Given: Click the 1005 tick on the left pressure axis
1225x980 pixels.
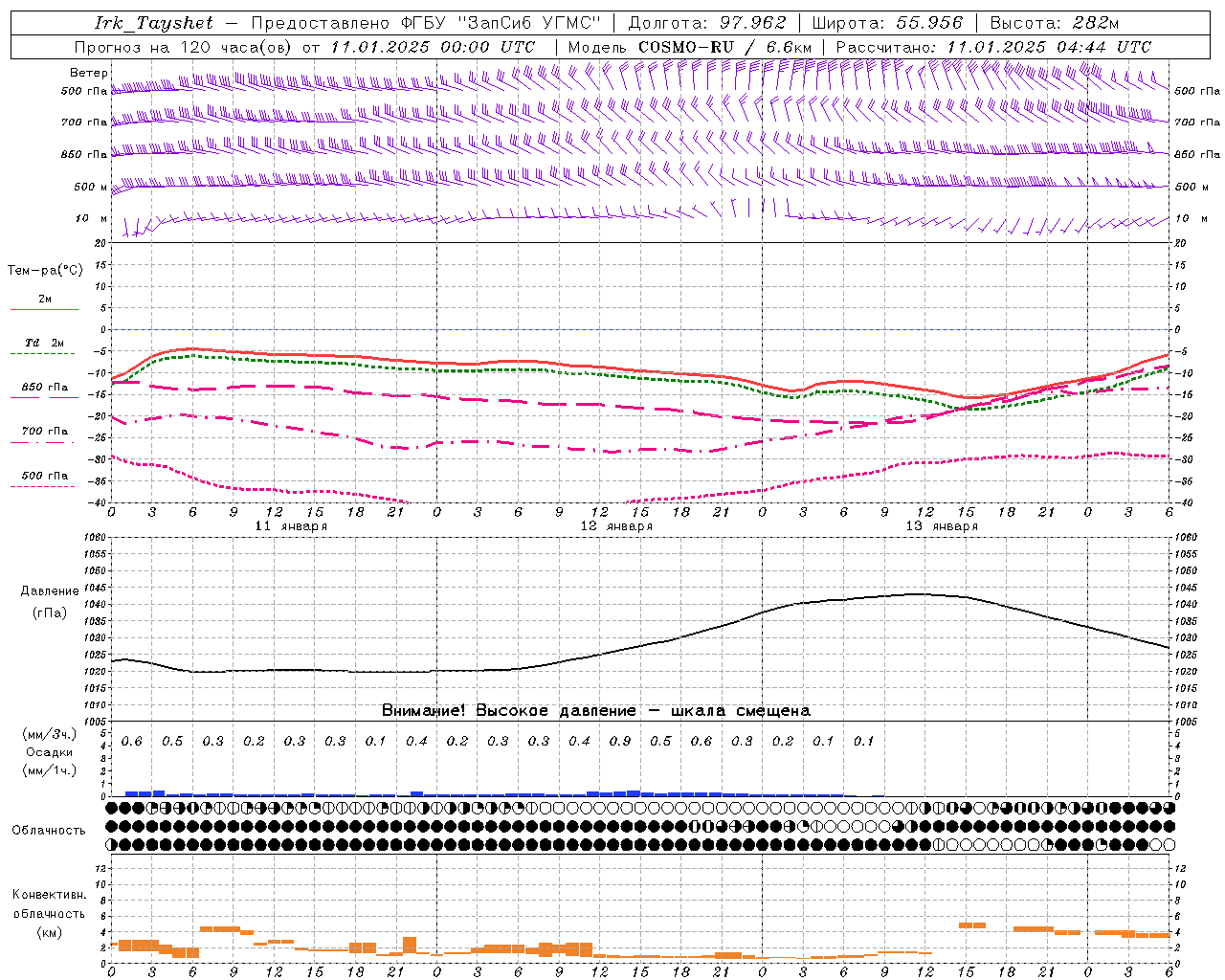Looking at the screenshot, I should coord(95,723).
